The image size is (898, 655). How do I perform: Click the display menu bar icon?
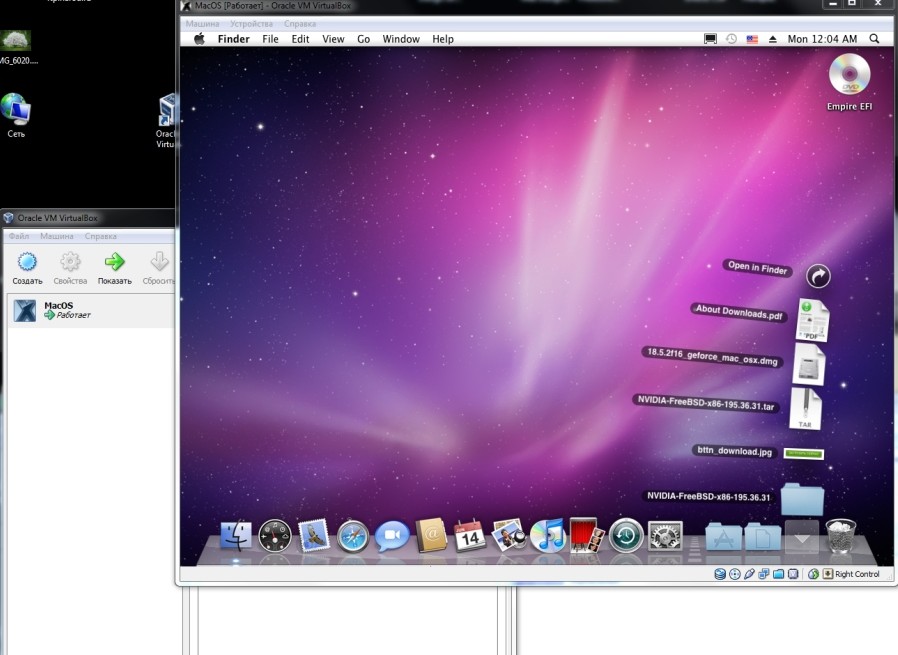click(710, 39)
